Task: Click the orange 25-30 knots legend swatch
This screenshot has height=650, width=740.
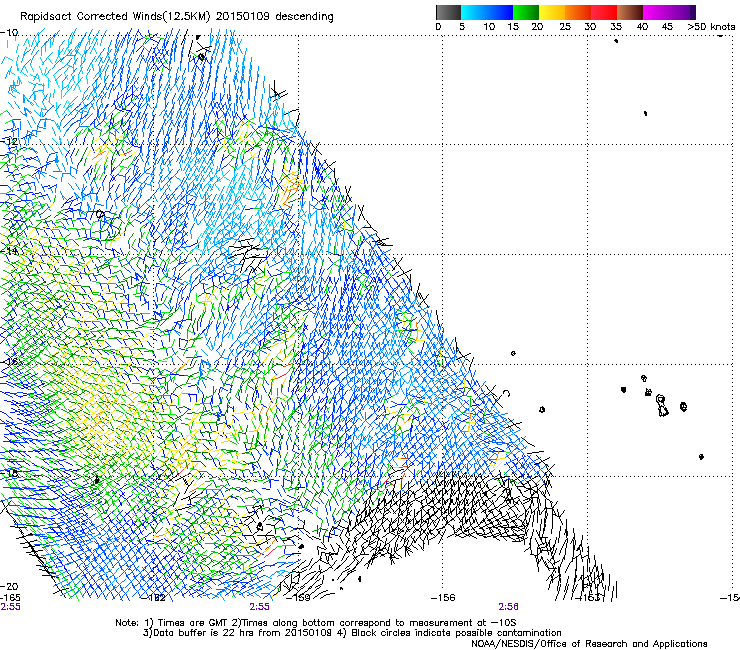Action: (x=578, y=12)
